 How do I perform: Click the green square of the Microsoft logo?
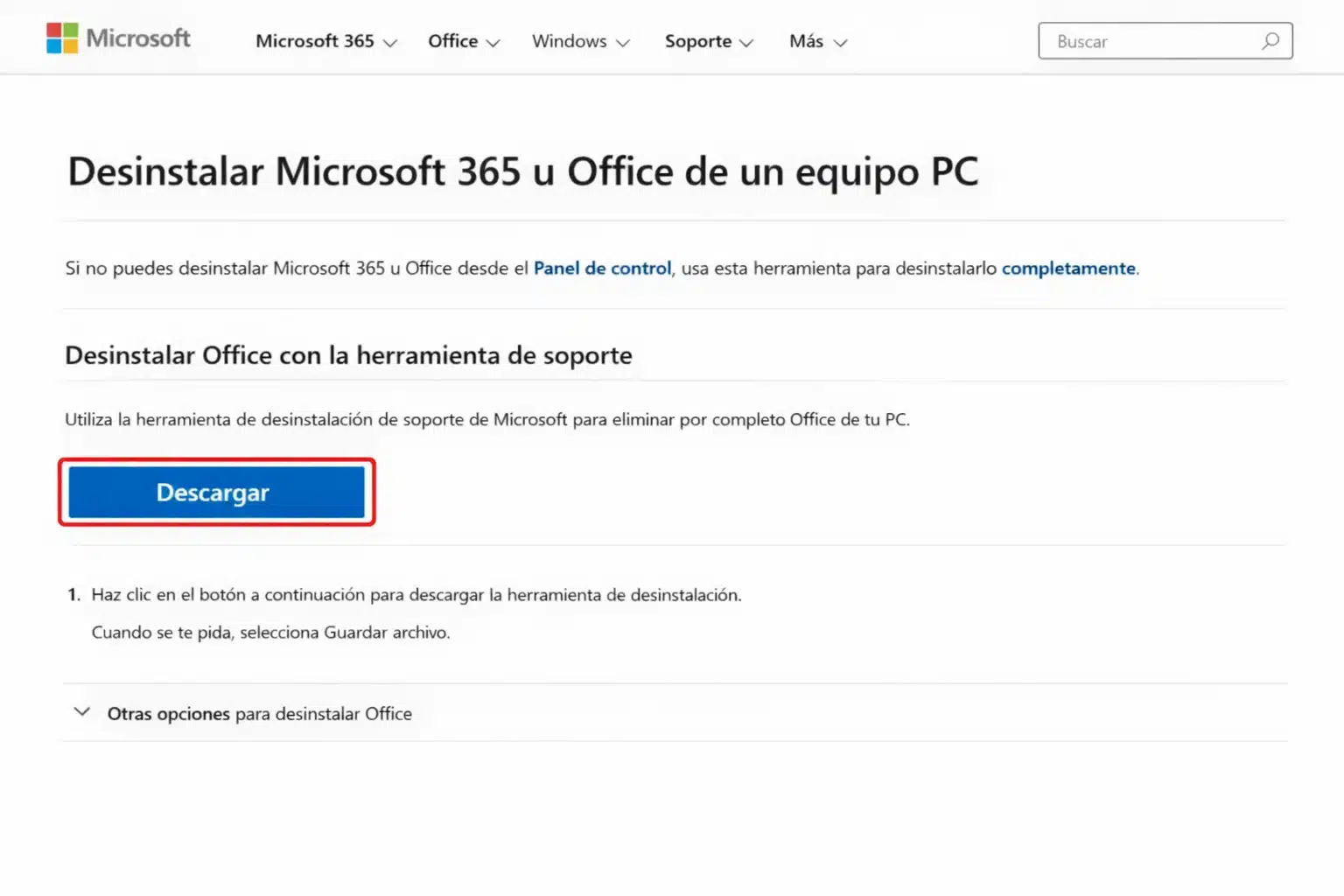71,30
